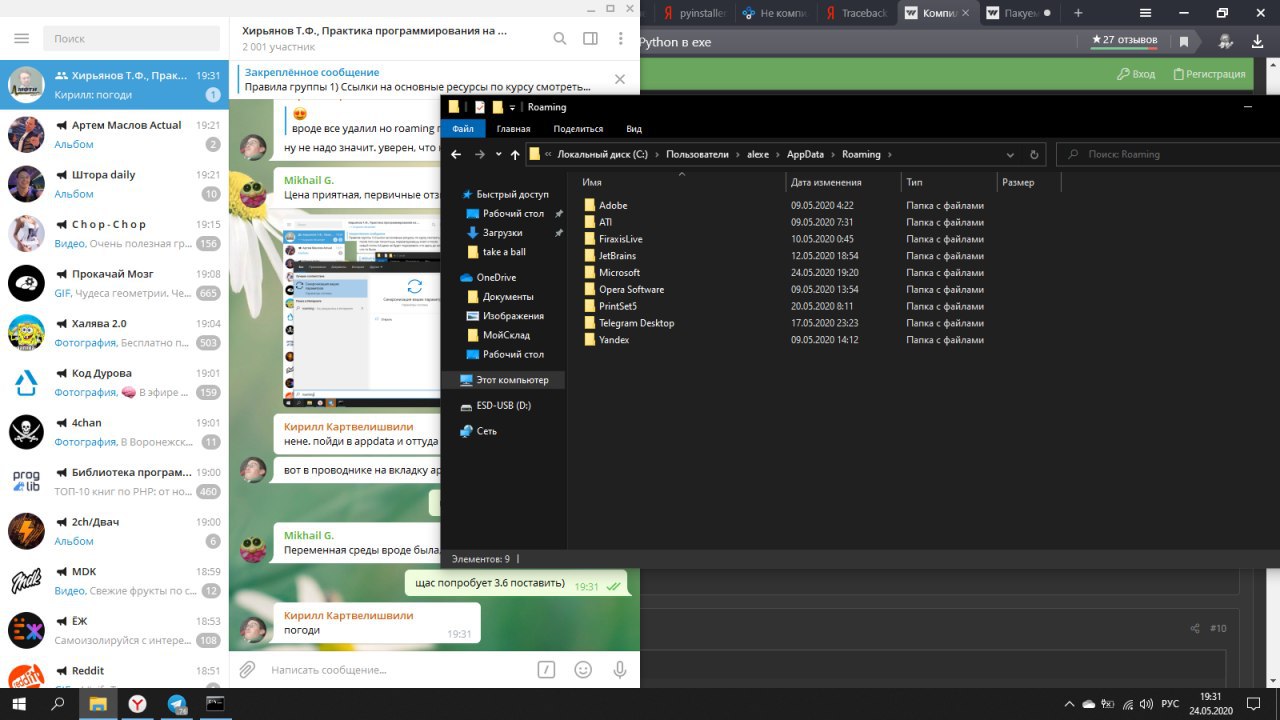The image size is (1280, 720).
Task: Click Explorer search box Поиск: Roaming
Action: tap(1168, 154)
